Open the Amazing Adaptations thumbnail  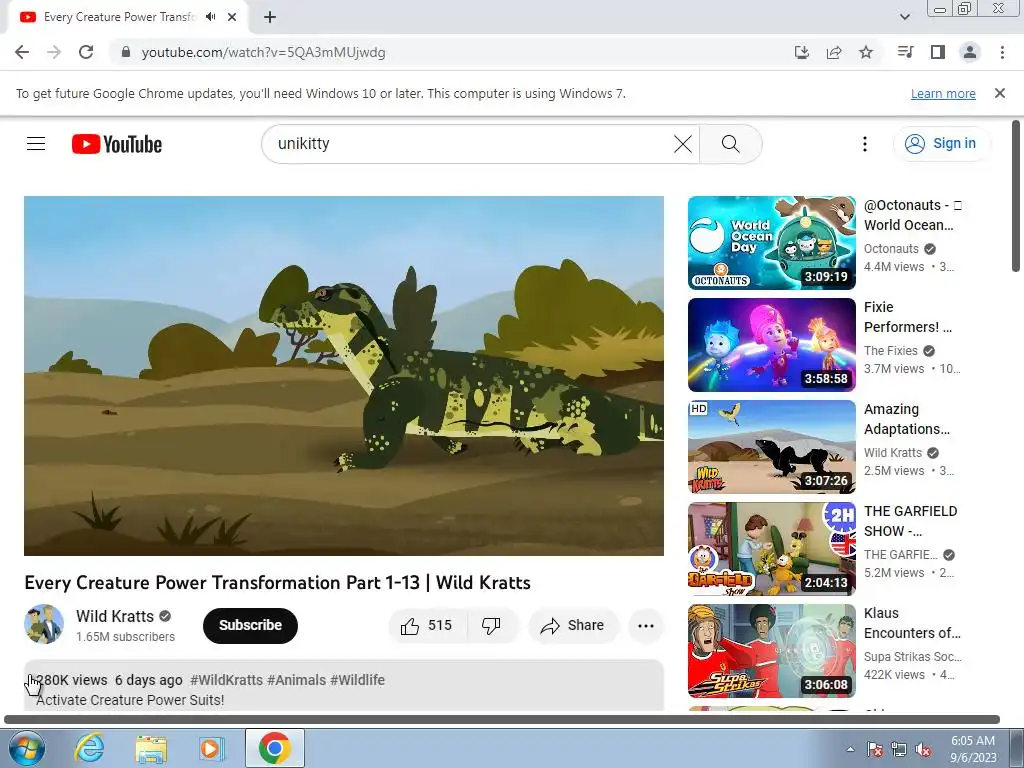coord(771,447)
